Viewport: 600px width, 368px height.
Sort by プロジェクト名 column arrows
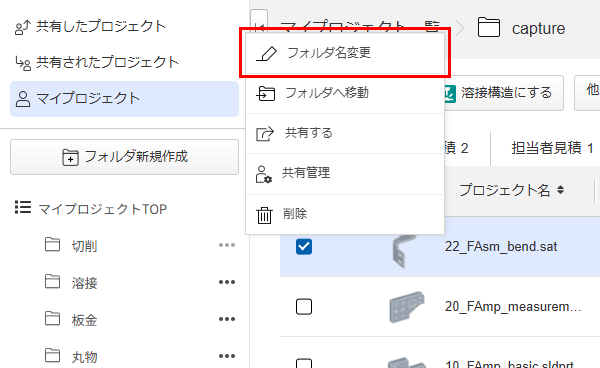coord(560,190)
